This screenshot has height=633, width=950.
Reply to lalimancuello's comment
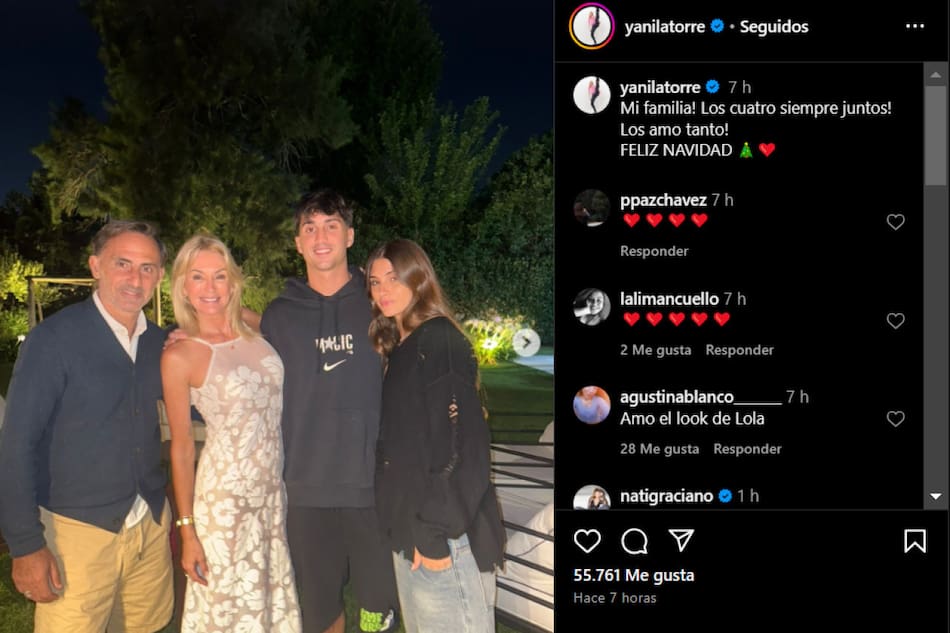click(x=739, y=350)
